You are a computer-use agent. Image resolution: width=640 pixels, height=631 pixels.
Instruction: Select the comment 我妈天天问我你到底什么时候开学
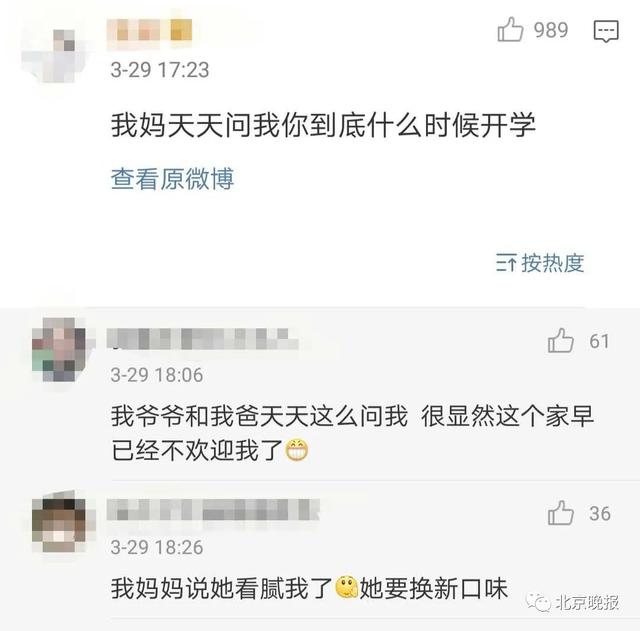[323, 124]
